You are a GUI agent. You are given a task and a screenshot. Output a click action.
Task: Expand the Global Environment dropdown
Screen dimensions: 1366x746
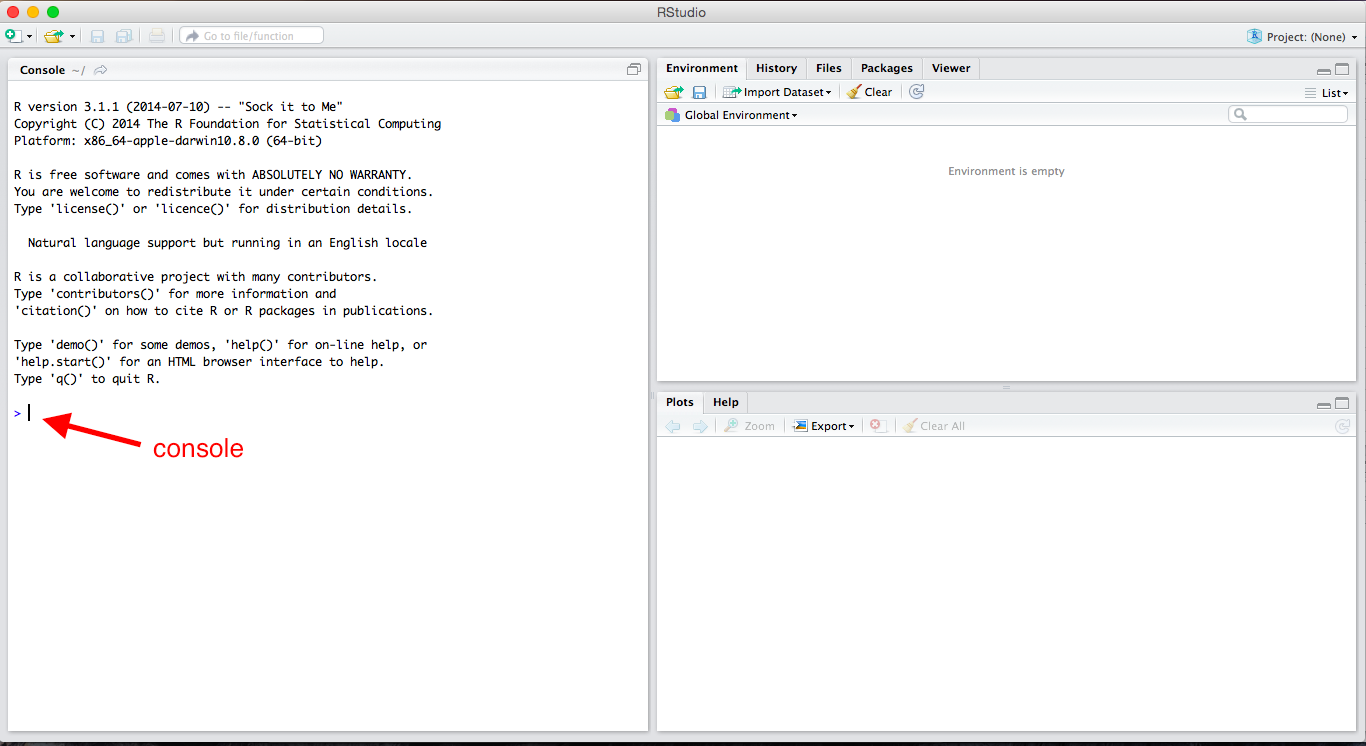click(x=732, y=115)
